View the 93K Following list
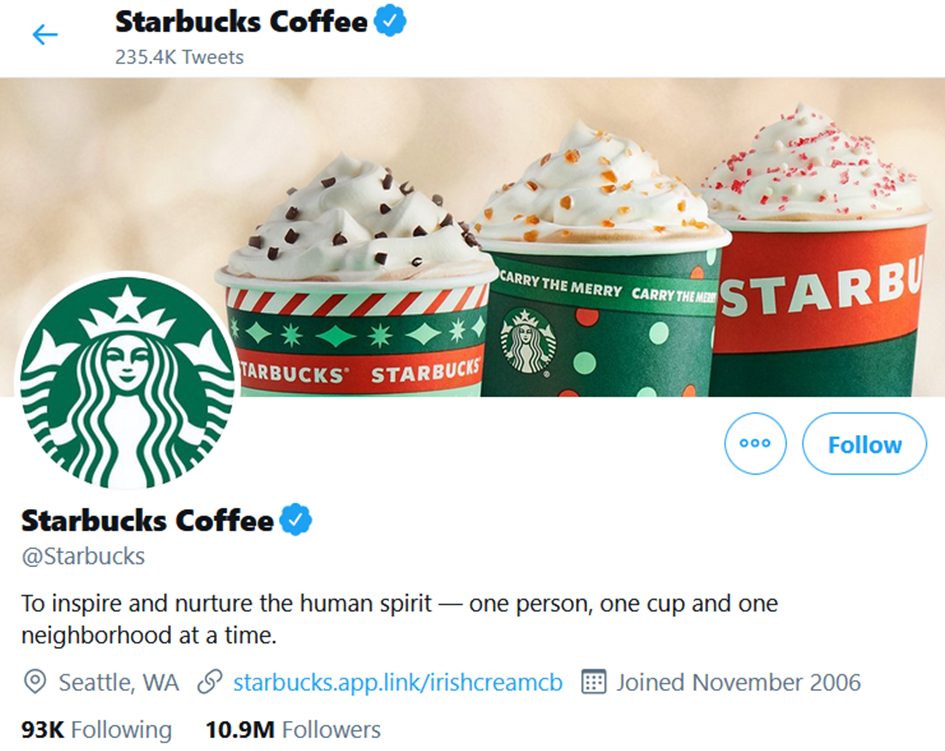The image size is (945, 751). coord(96,730)
